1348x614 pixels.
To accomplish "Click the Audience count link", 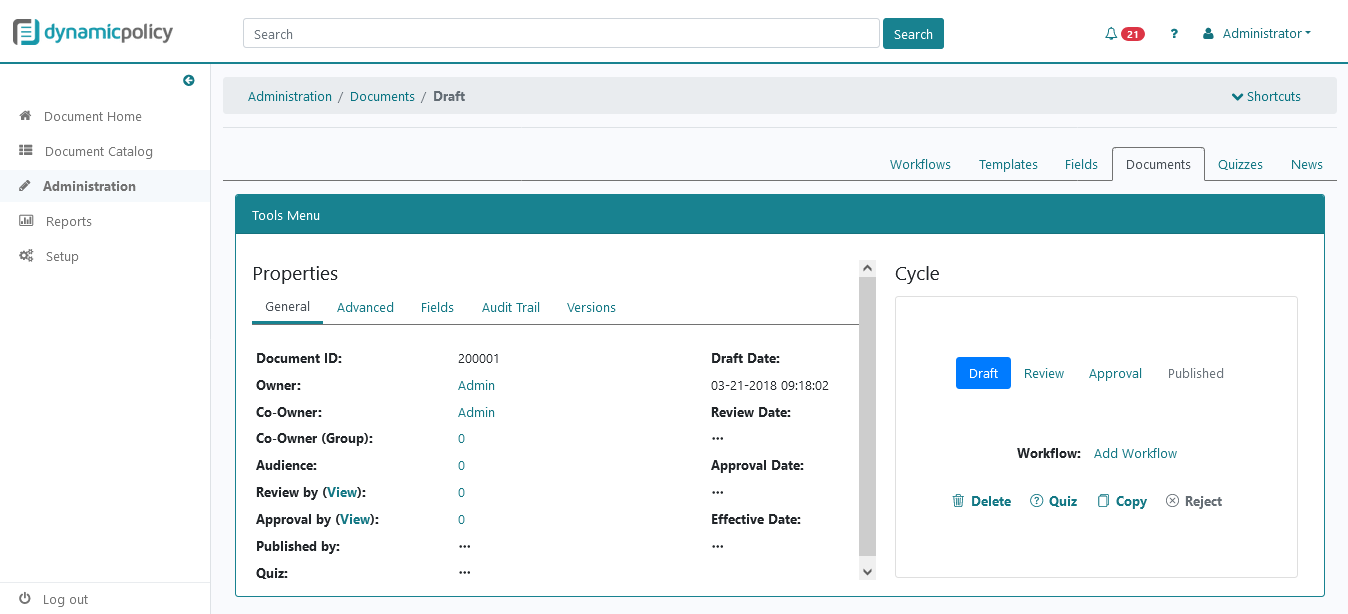I will point(461,466).
